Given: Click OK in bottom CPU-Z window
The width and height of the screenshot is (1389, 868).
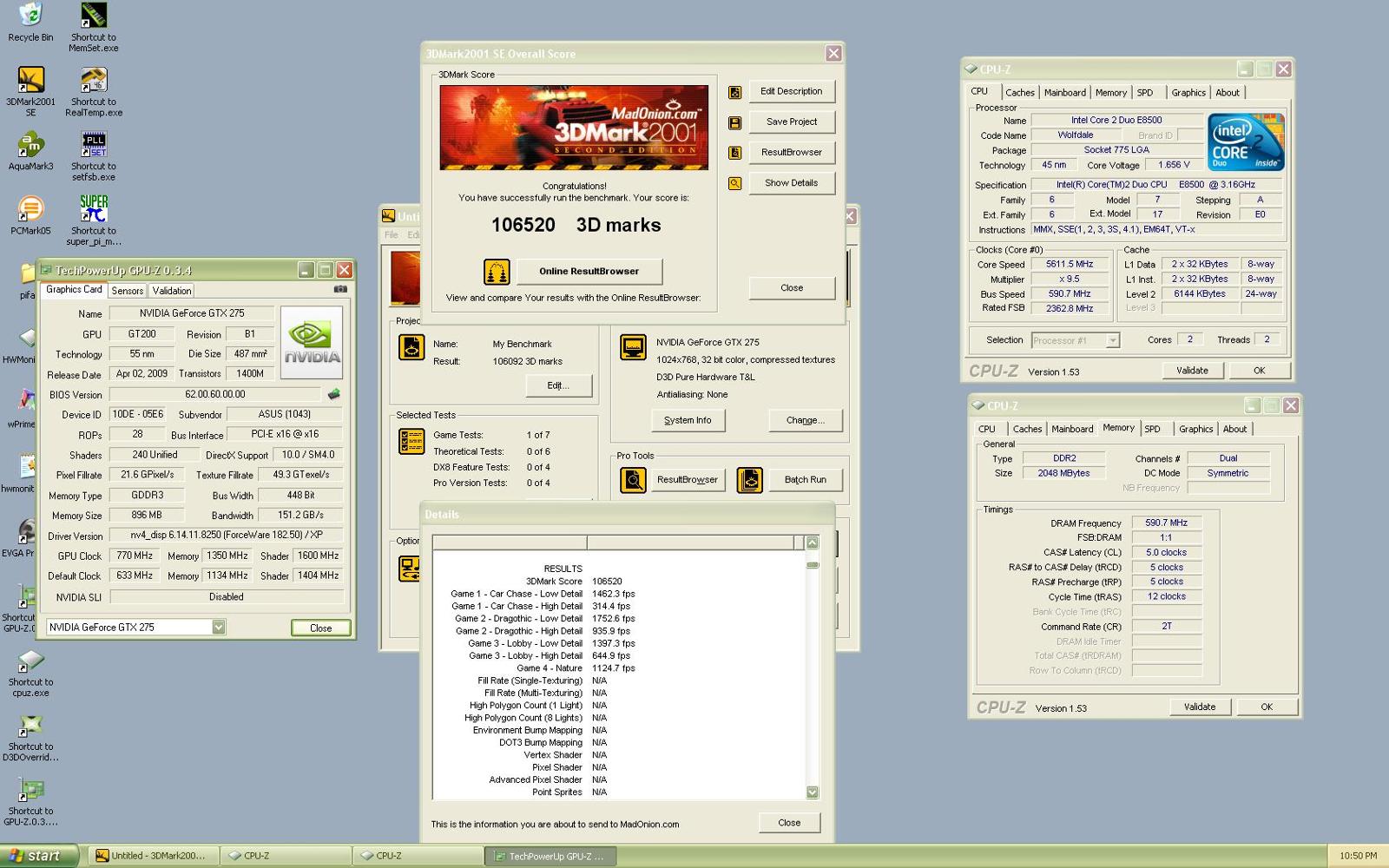Looking at the screenshot, I should pos(1267,707).
